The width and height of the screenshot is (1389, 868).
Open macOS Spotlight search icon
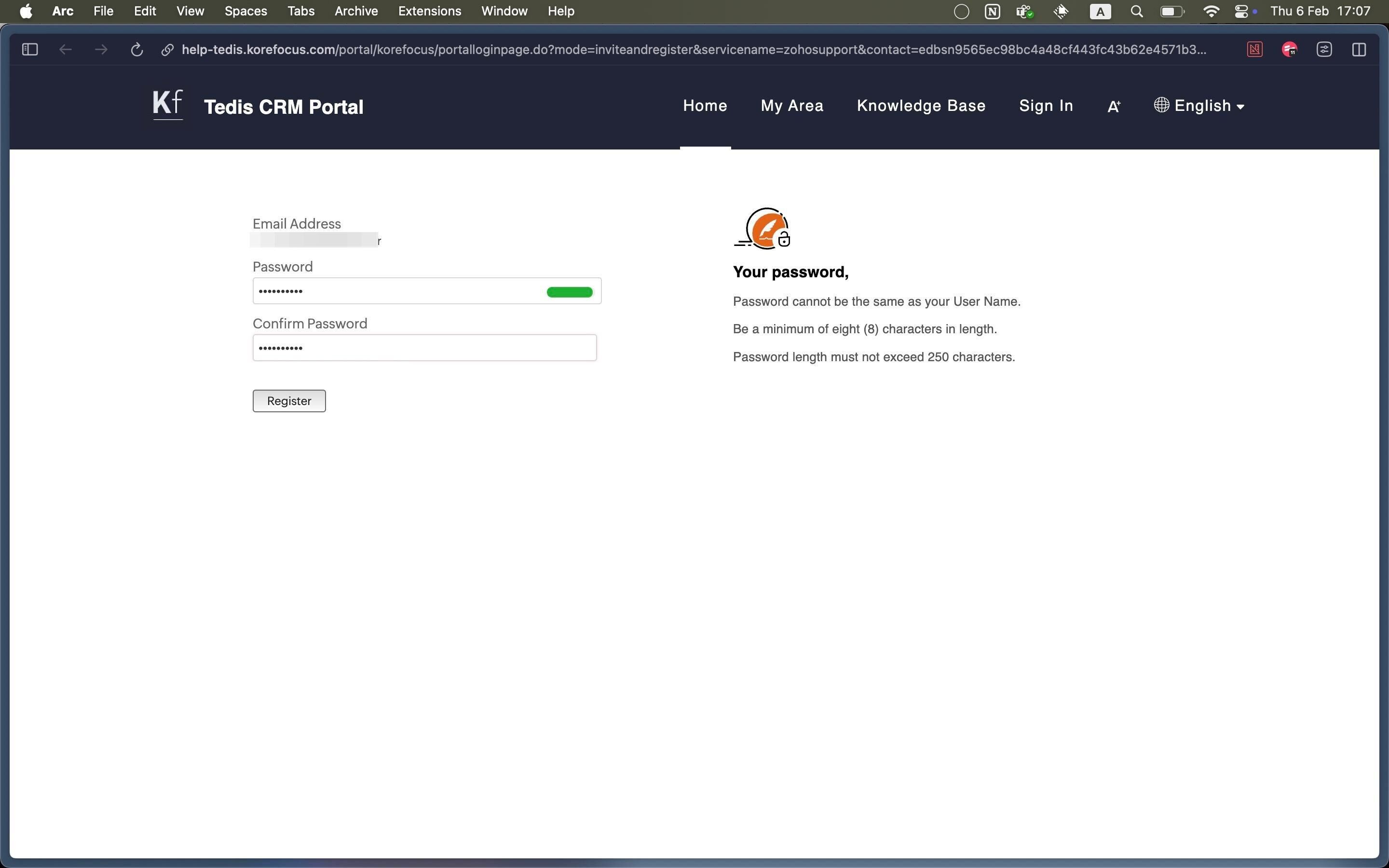coord(1136,12)
